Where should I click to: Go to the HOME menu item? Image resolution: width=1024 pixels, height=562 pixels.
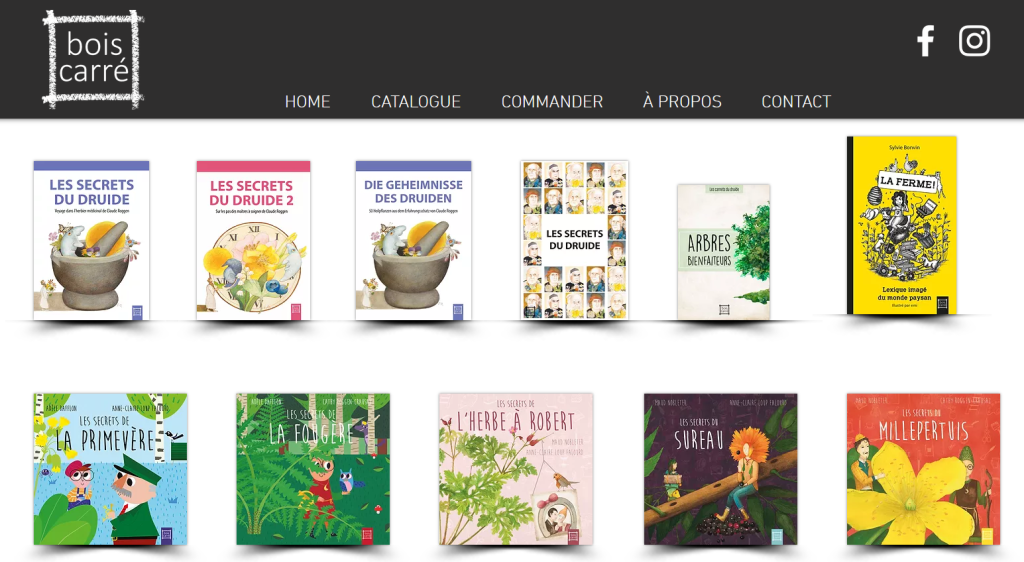pos(308,102)
